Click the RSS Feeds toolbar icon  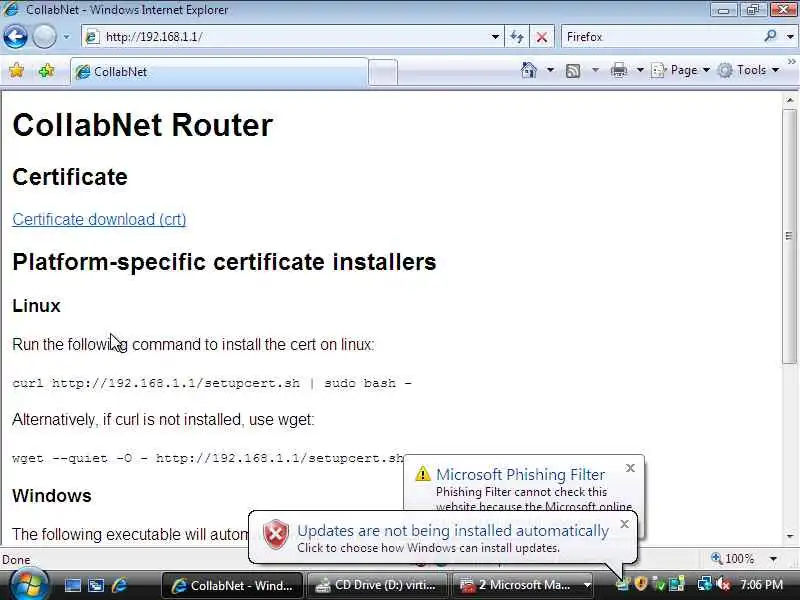pos(573,70)
